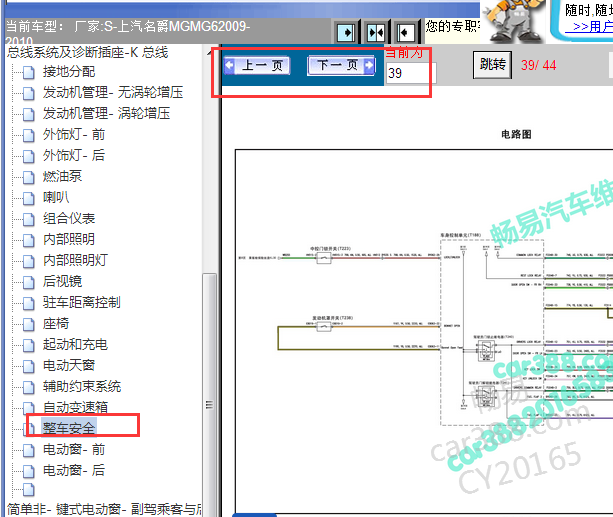
Task: Open 自动变速箱 diagram entry
Action: pos(75,407)
